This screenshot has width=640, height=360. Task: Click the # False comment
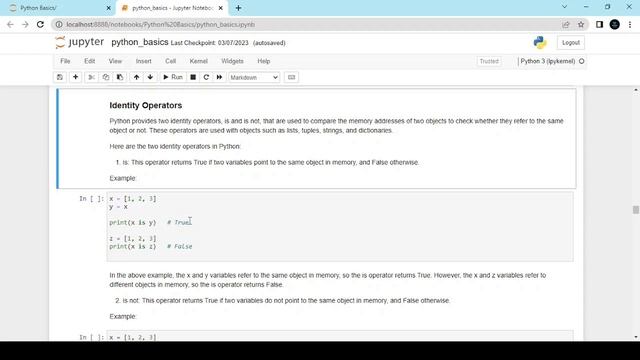[x=180, y=247]
